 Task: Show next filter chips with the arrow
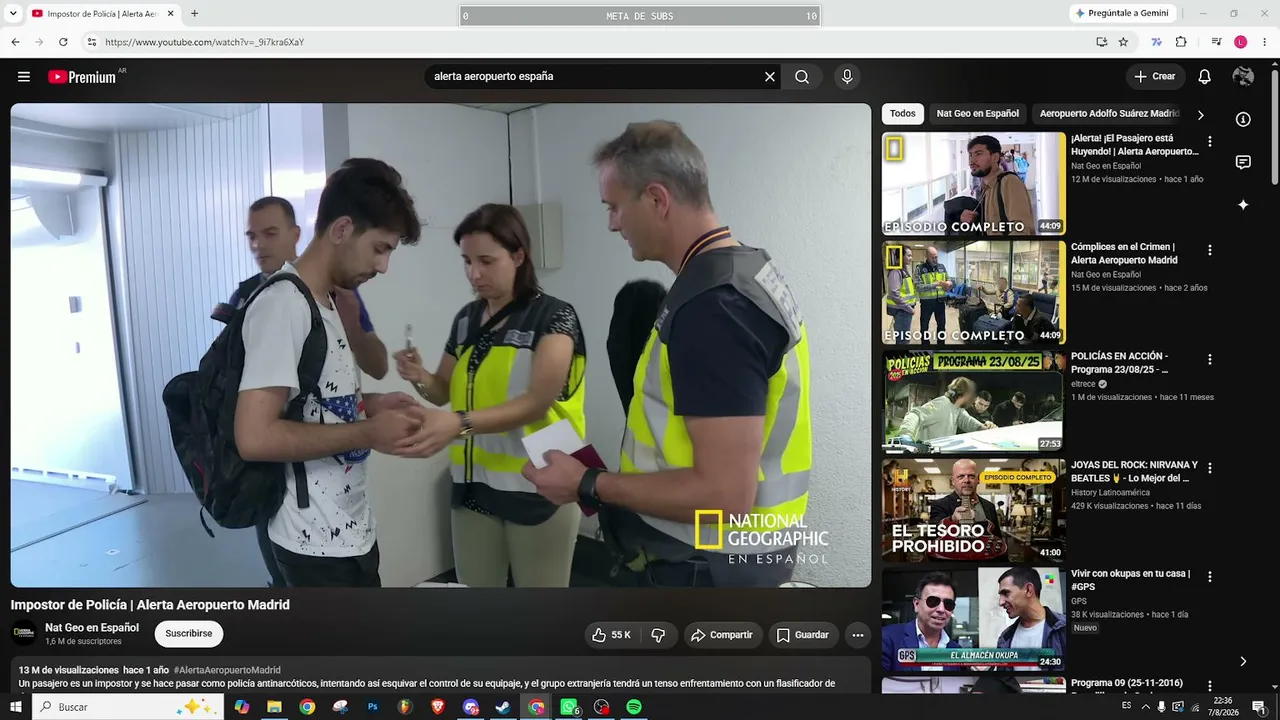click(x=1201, y=115)
